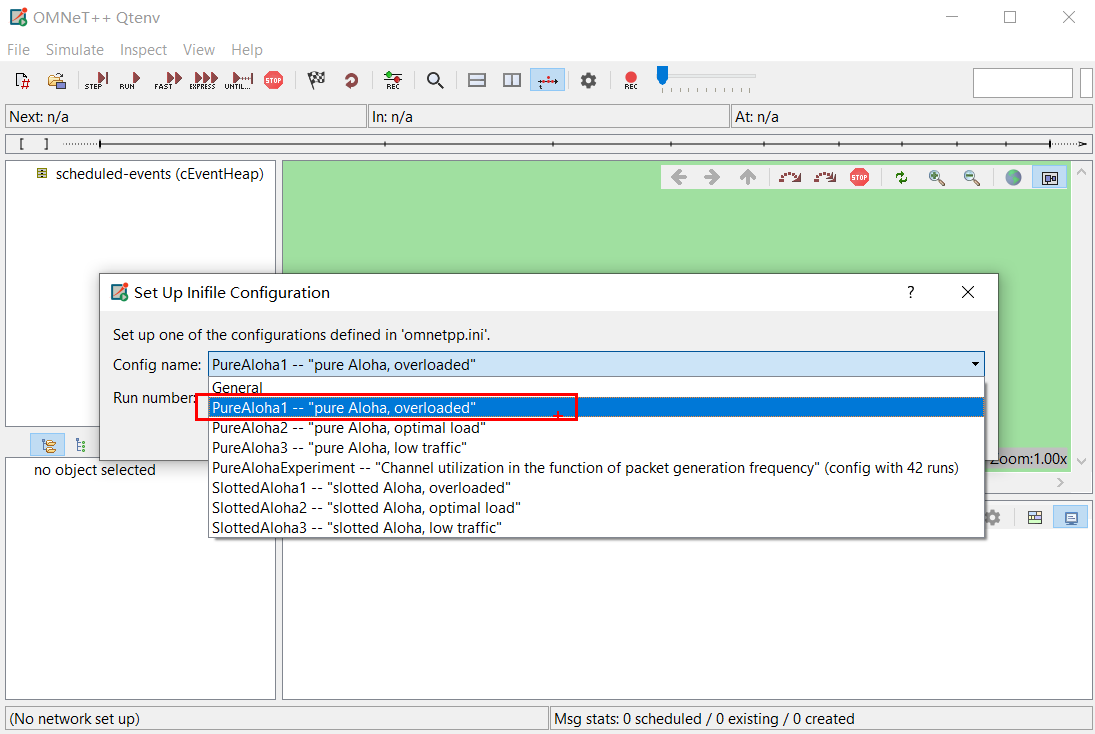Toggle the module view mode icon
Image resolution: width=1095 pixels, height=734 pixels.
pyautogui.click(x=1050, y=177)
